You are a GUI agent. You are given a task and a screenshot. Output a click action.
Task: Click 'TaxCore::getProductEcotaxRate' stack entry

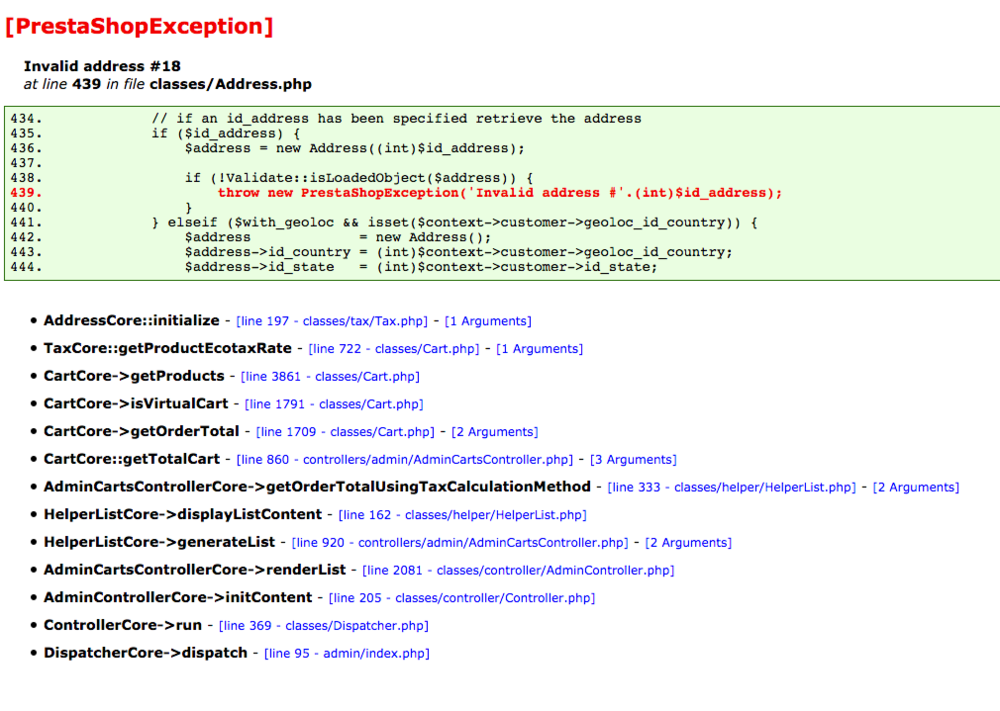(168, 348)
